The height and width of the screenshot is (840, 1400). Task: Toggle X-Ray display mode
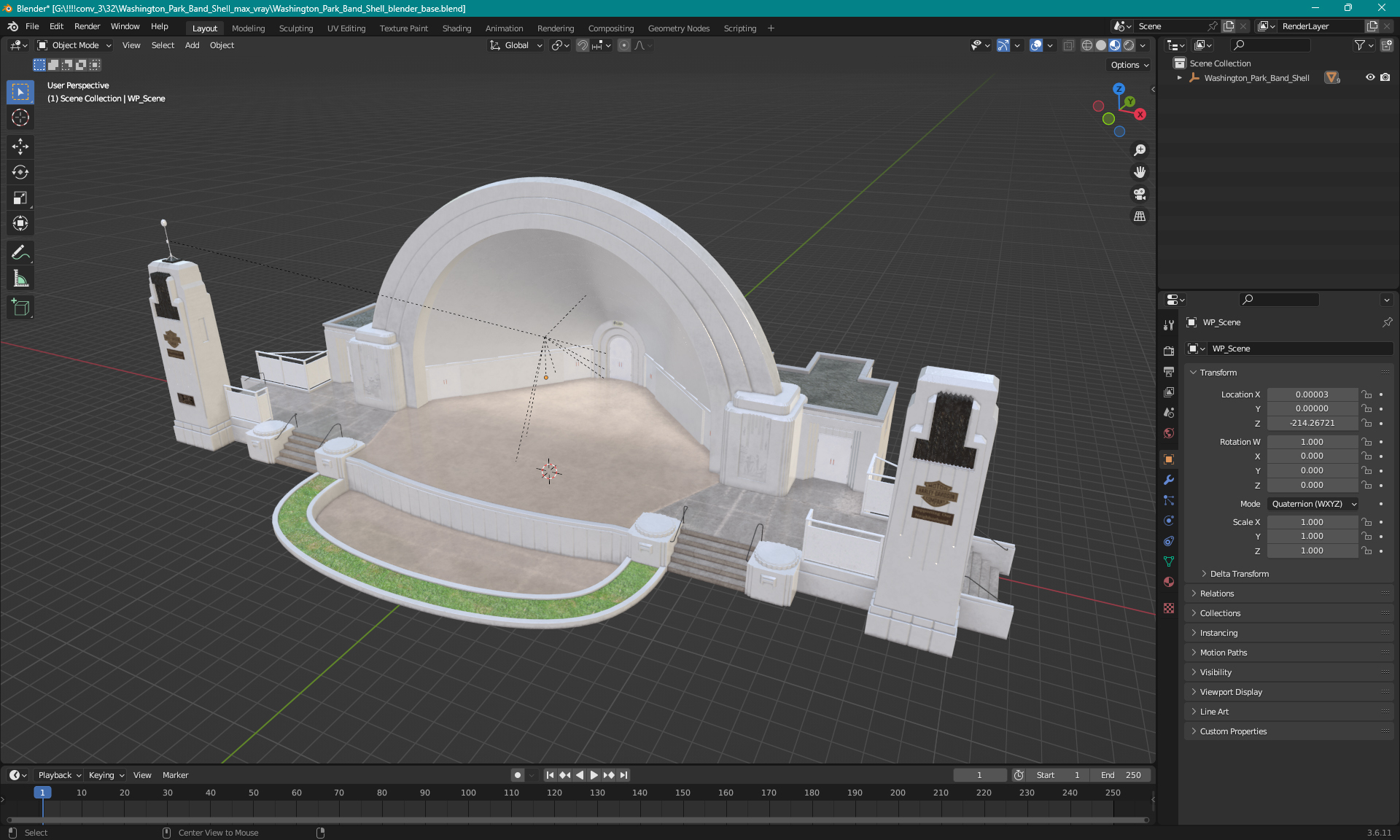pos(1068,45)
